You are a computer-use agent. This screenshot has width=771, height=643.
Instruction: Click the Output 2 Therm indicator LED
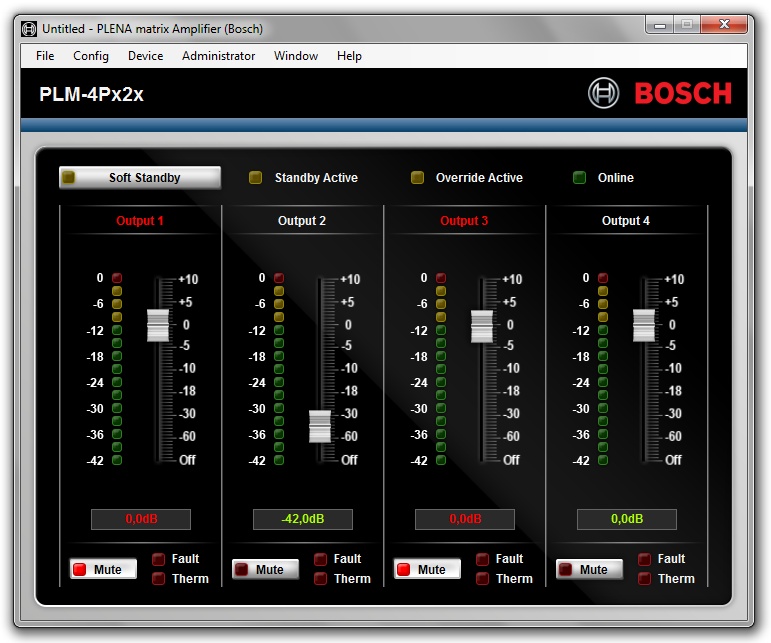320,579
